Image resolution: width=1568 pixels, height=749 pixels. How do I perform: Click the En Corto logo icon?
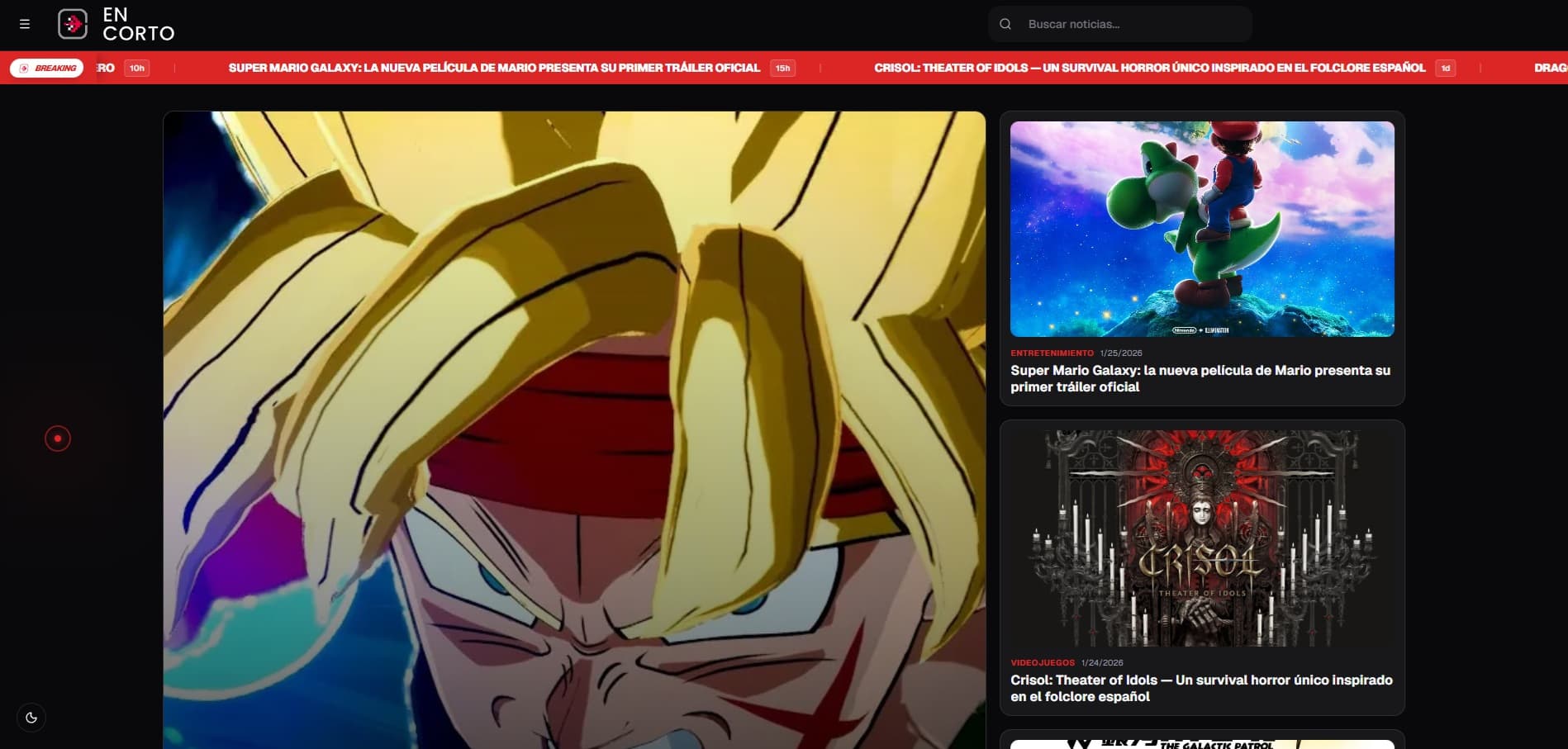point(73,24)
